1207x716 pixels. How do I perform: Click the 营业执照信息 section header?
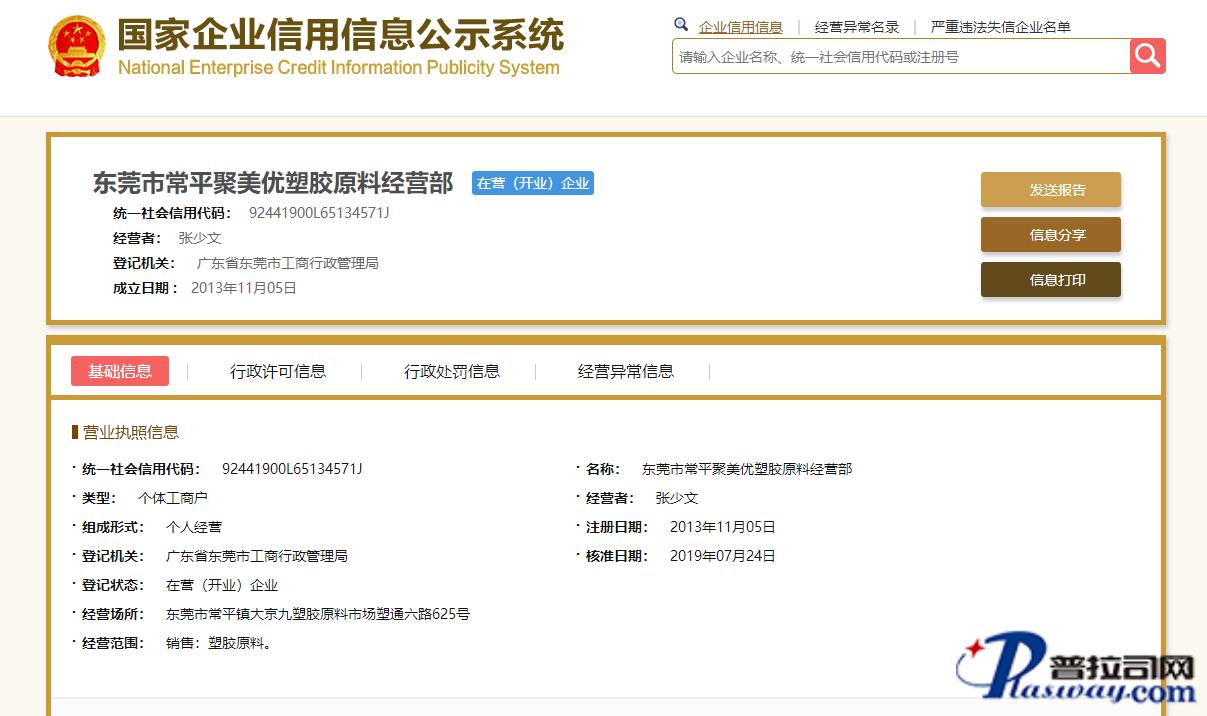(x=130, y=432)
